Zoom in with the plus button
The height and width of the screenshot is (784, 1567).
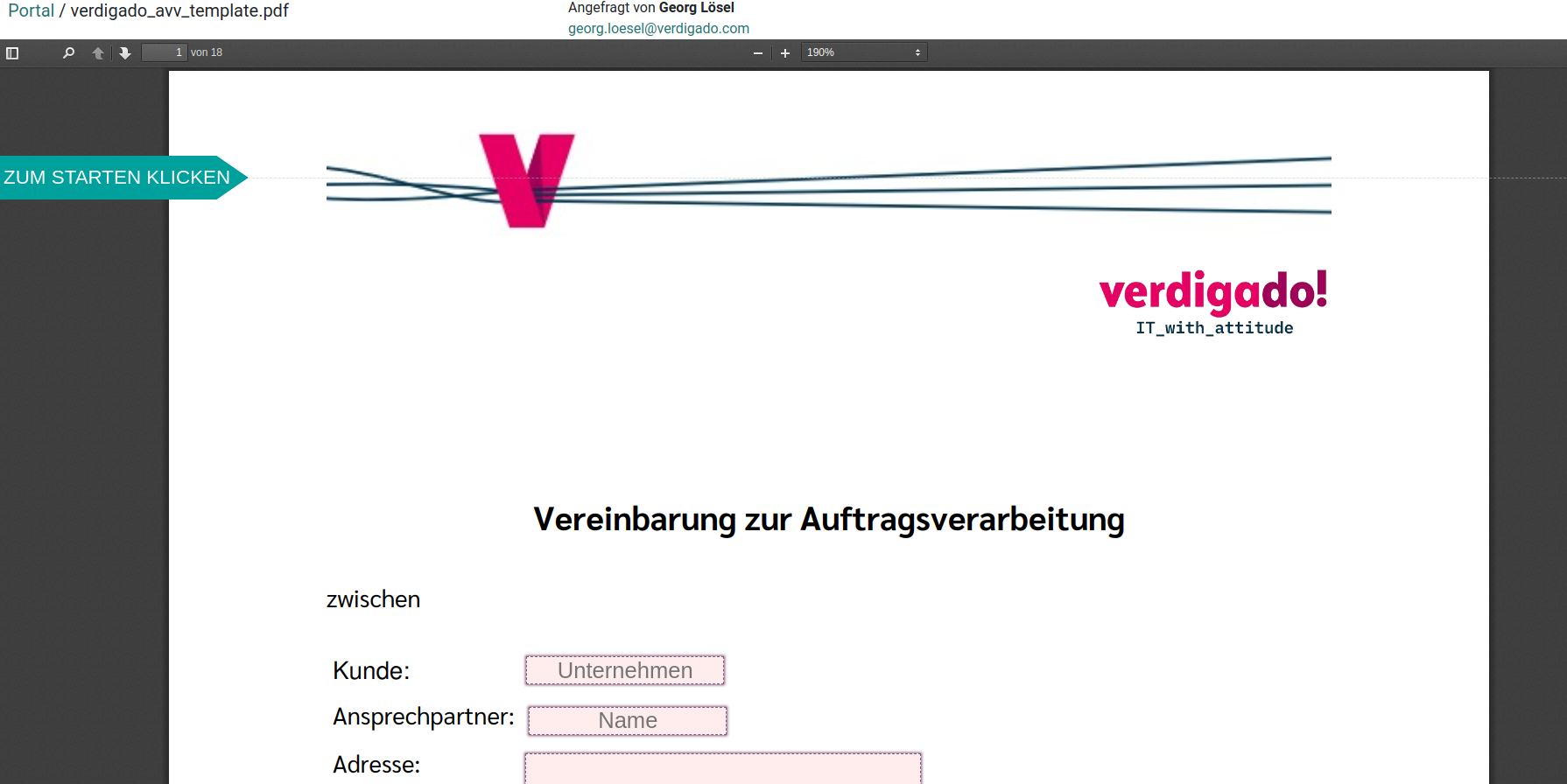tap(785, 53)
